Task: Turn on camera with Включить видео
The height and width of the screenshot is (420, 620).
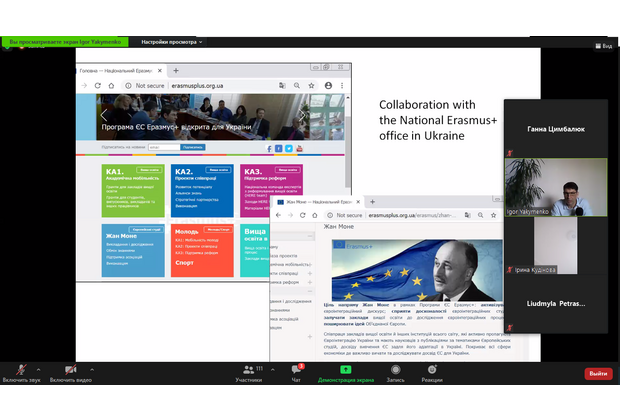Action: [x=70, y=372]
